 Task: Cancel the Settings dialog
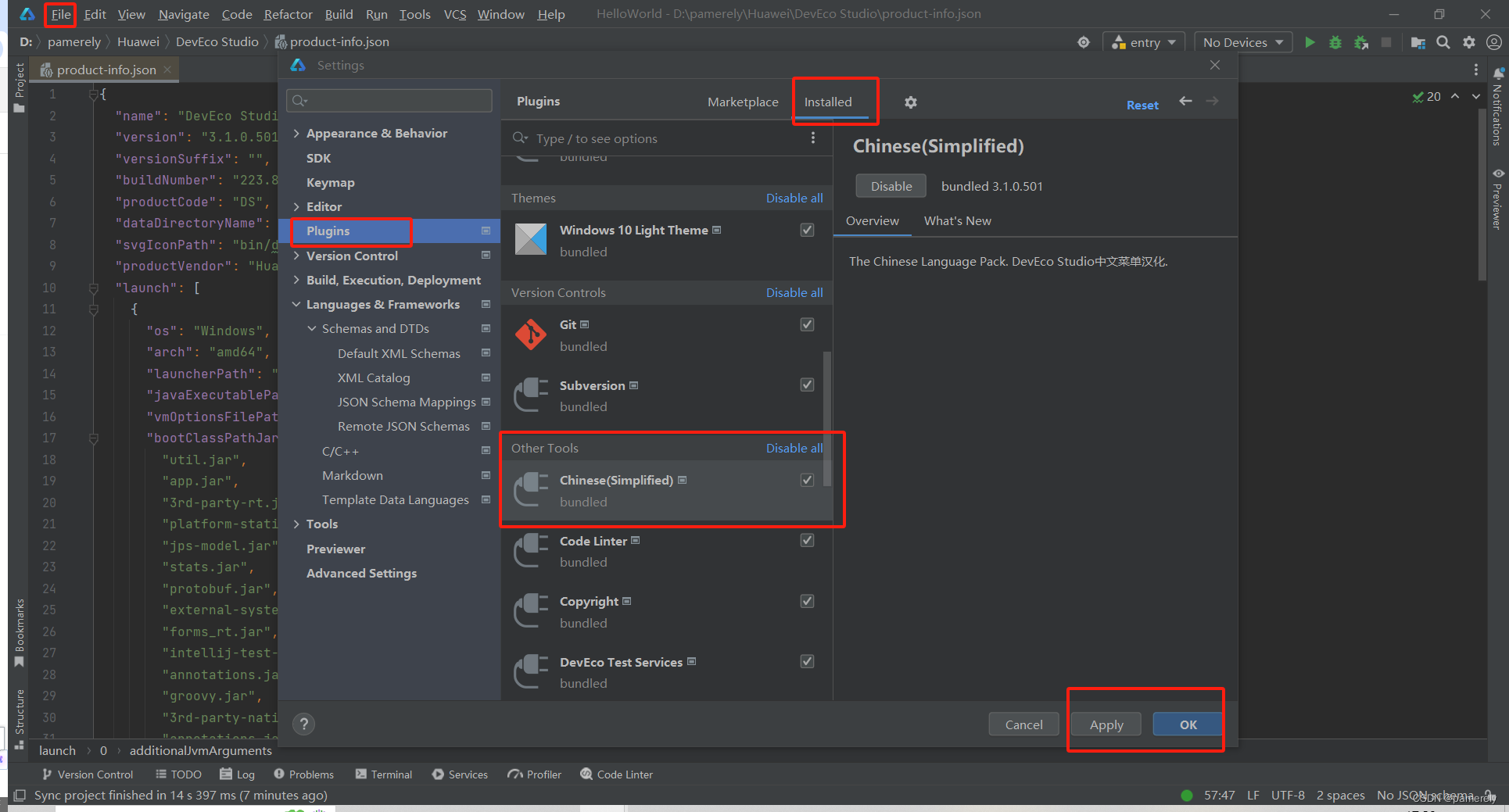[x=1023, y=724]
